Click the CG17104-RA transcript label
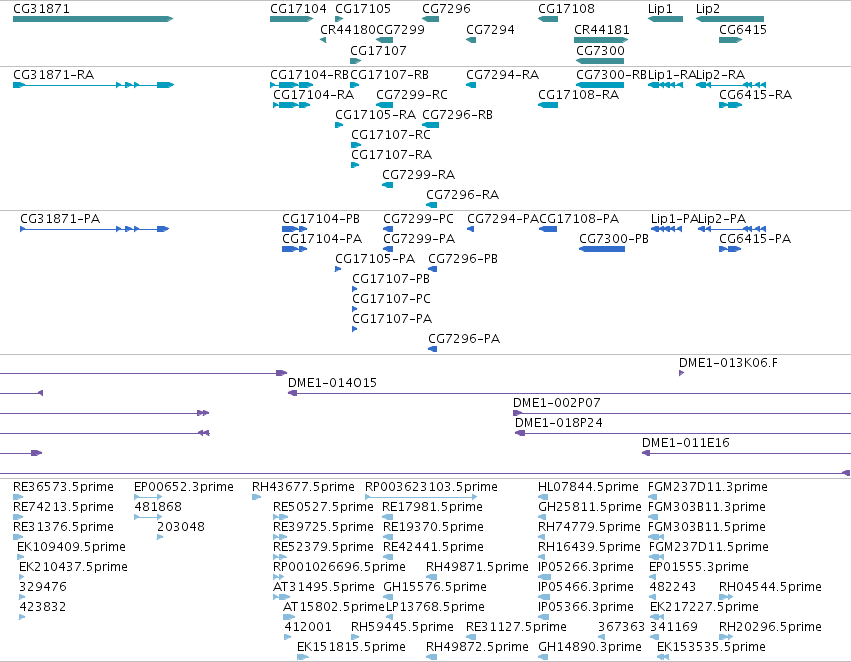This screenshot has height=662, width=851. (x=313, y=94)
